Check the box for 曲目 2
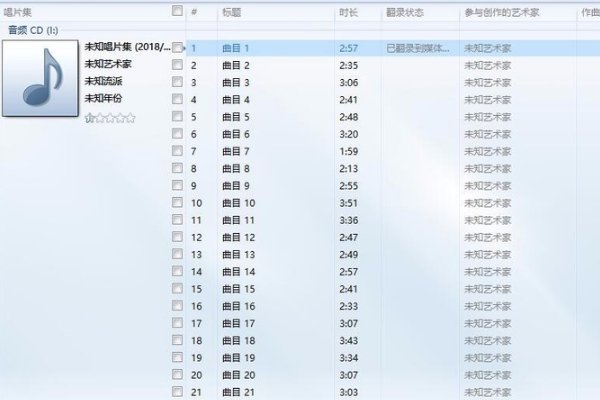 pyautogui.click(x=177, y=64)
